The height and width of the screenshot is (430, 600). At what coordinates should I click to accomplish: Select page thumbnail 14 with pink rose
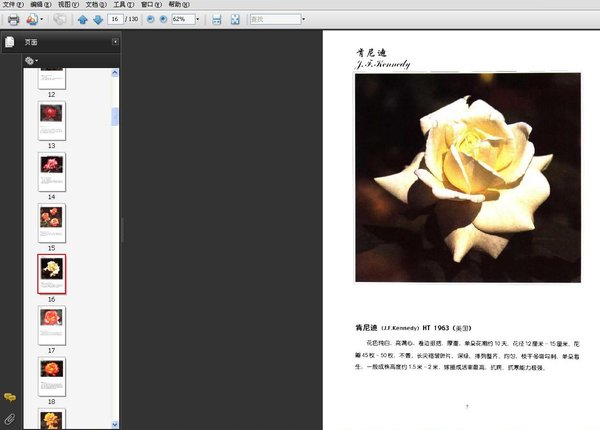52,172
